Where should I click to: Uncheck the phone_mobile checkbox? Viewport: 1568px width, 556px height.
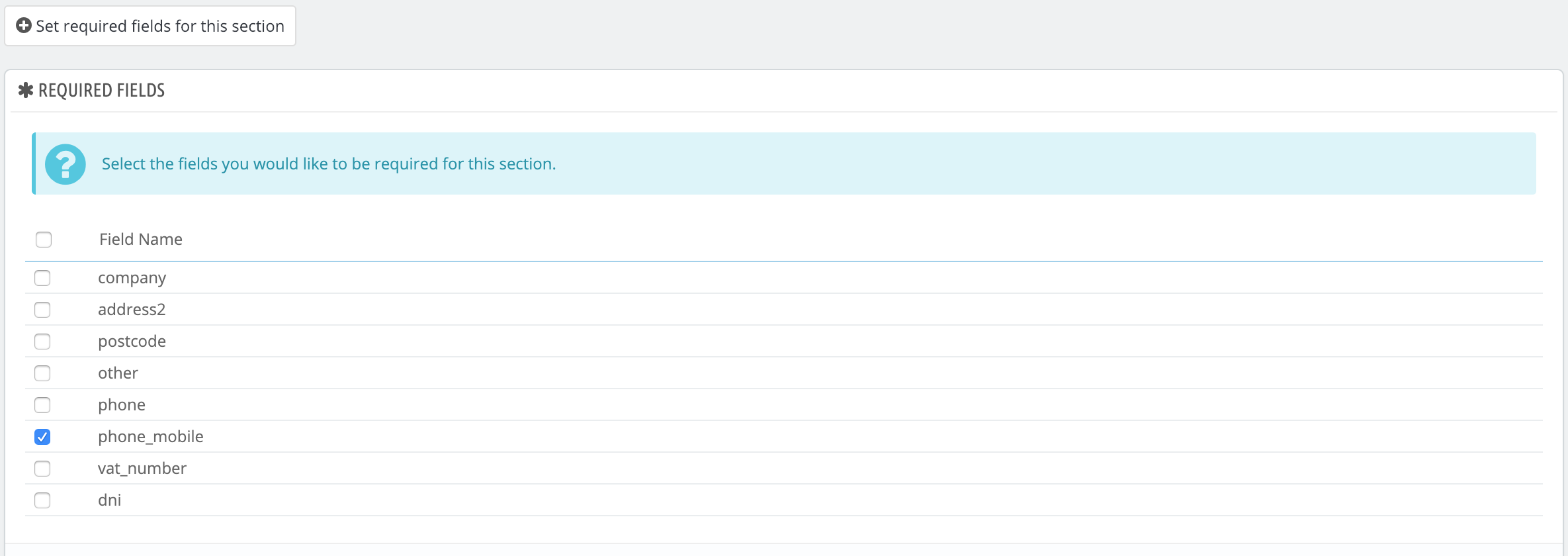(42, 437)
